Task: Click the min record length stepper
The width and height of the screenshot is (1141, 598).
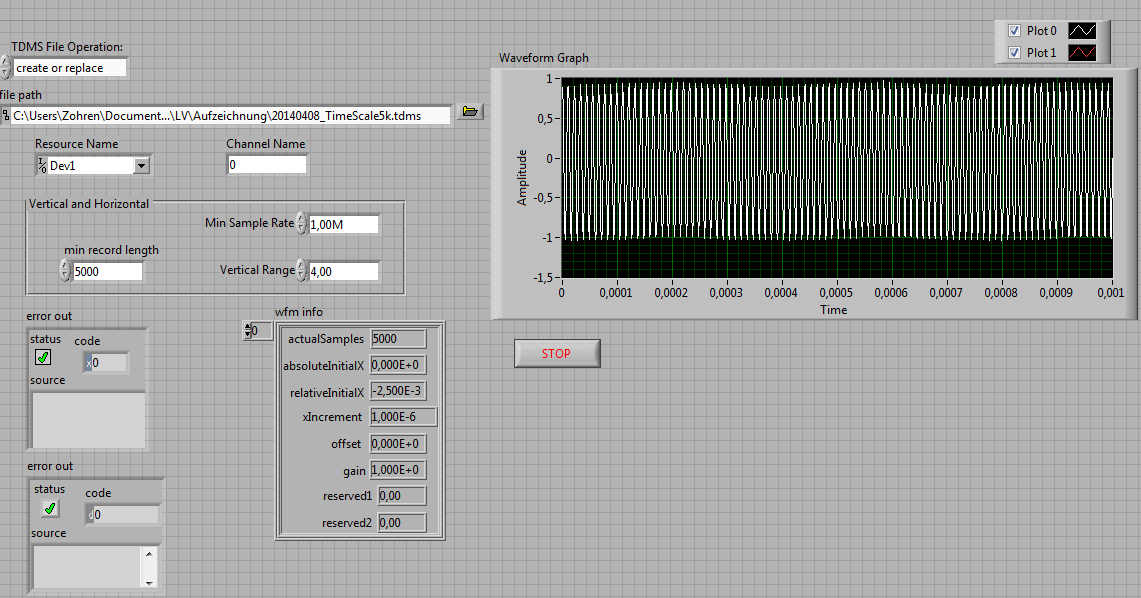Action: click(x=65, y=271)
